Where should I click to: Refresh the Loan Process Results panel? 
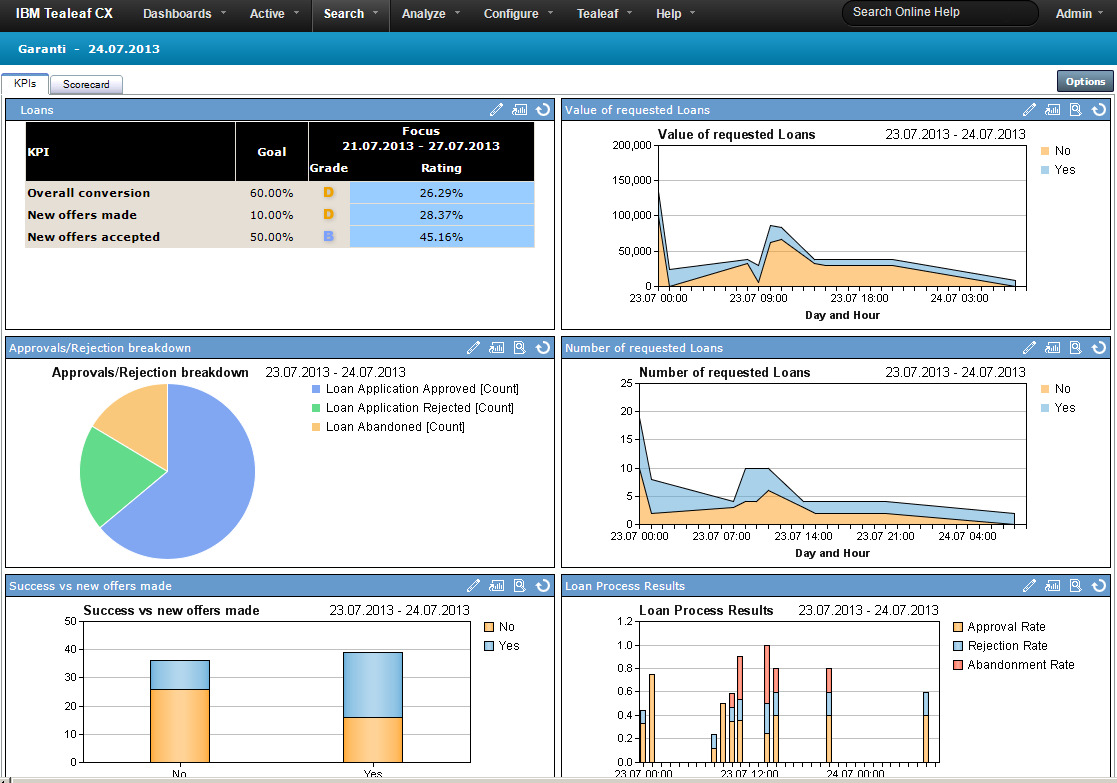click(1099, 586)
